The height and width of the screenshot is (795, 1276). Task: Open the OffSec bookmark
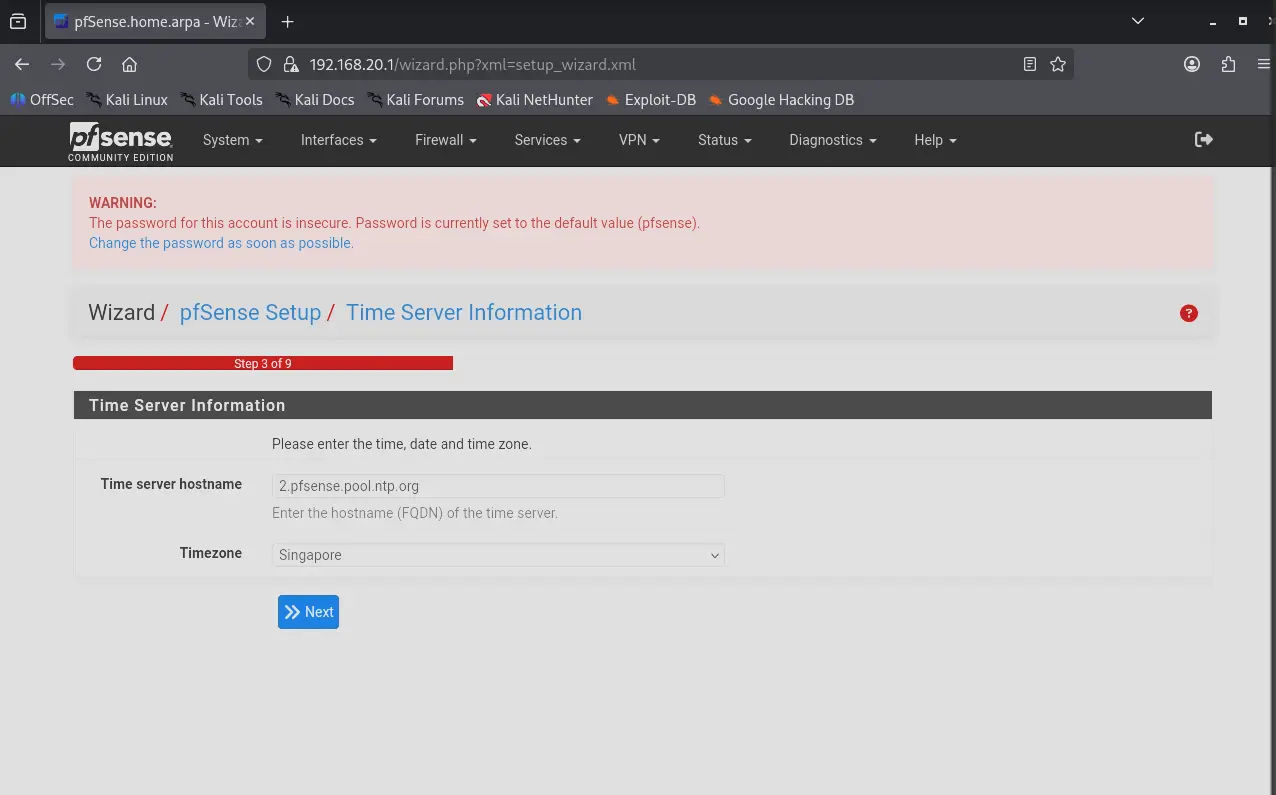coord(42,100)
